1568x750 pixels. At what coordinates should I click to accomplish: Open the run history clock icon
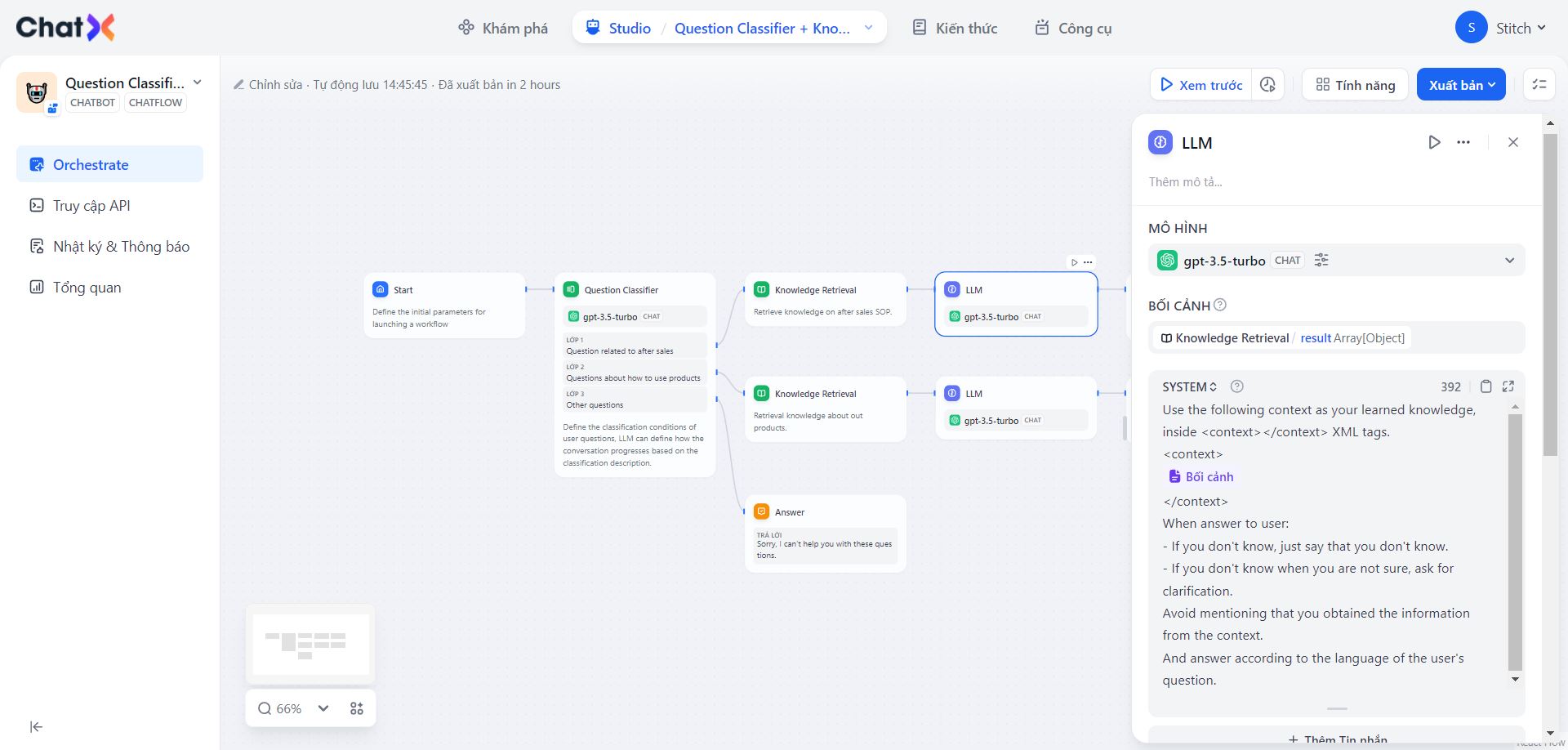1267,85
